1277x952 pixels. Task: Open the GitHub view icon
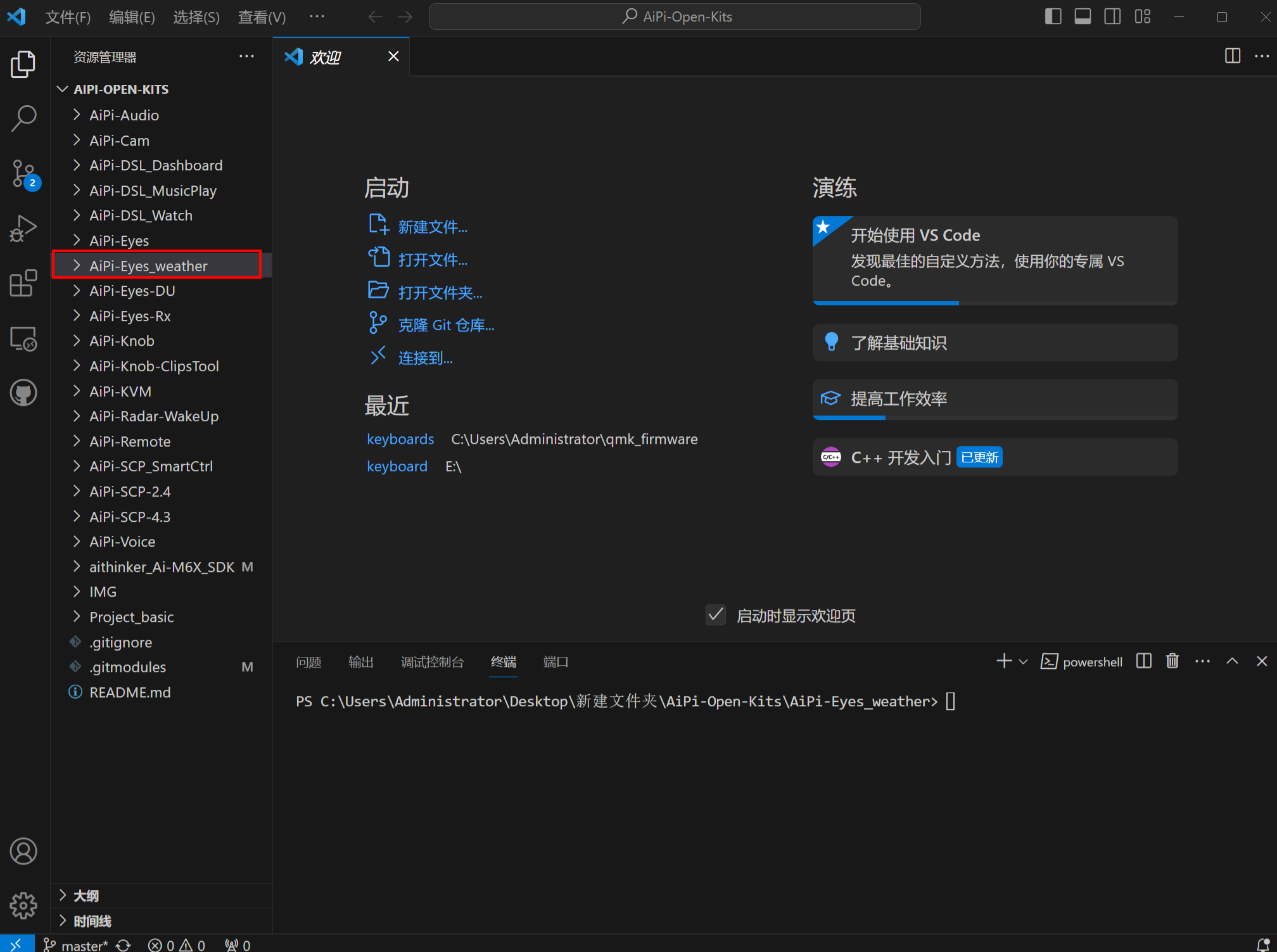23,393
